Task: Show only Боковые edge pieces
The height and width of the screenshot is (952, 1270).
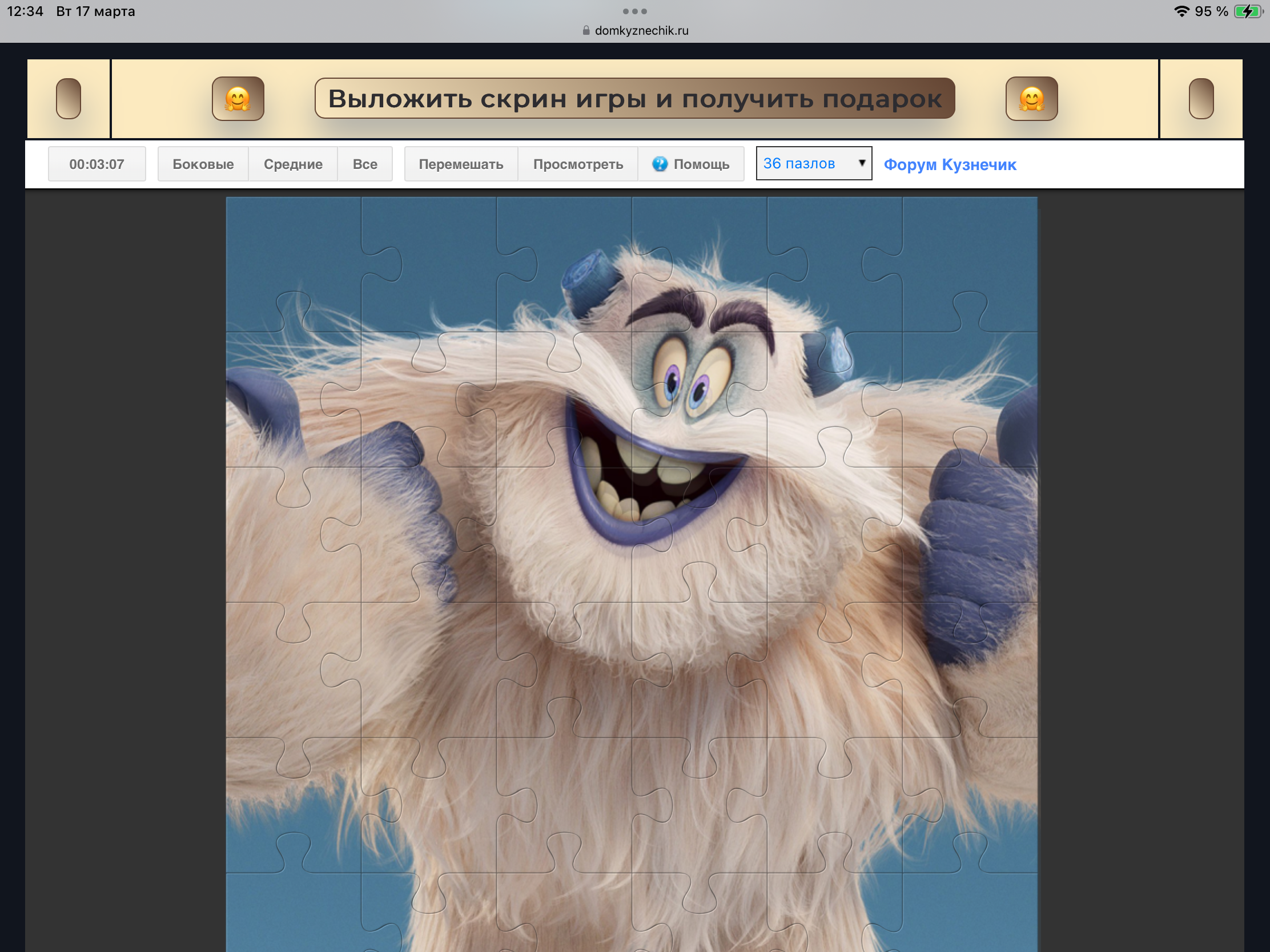Action: coord(203,164)
